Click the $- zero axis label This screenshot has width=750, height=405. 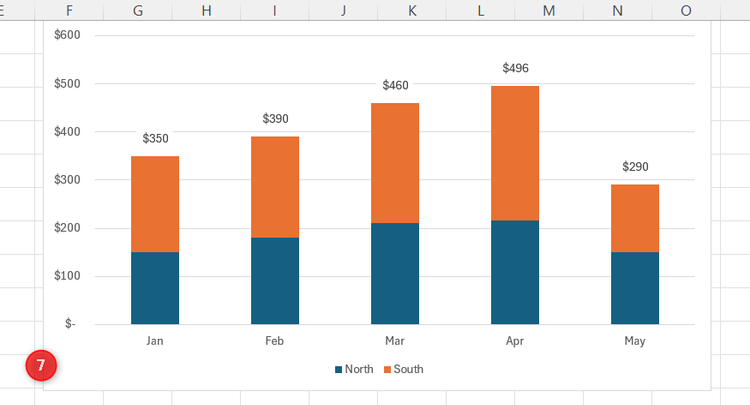point(70,324)
